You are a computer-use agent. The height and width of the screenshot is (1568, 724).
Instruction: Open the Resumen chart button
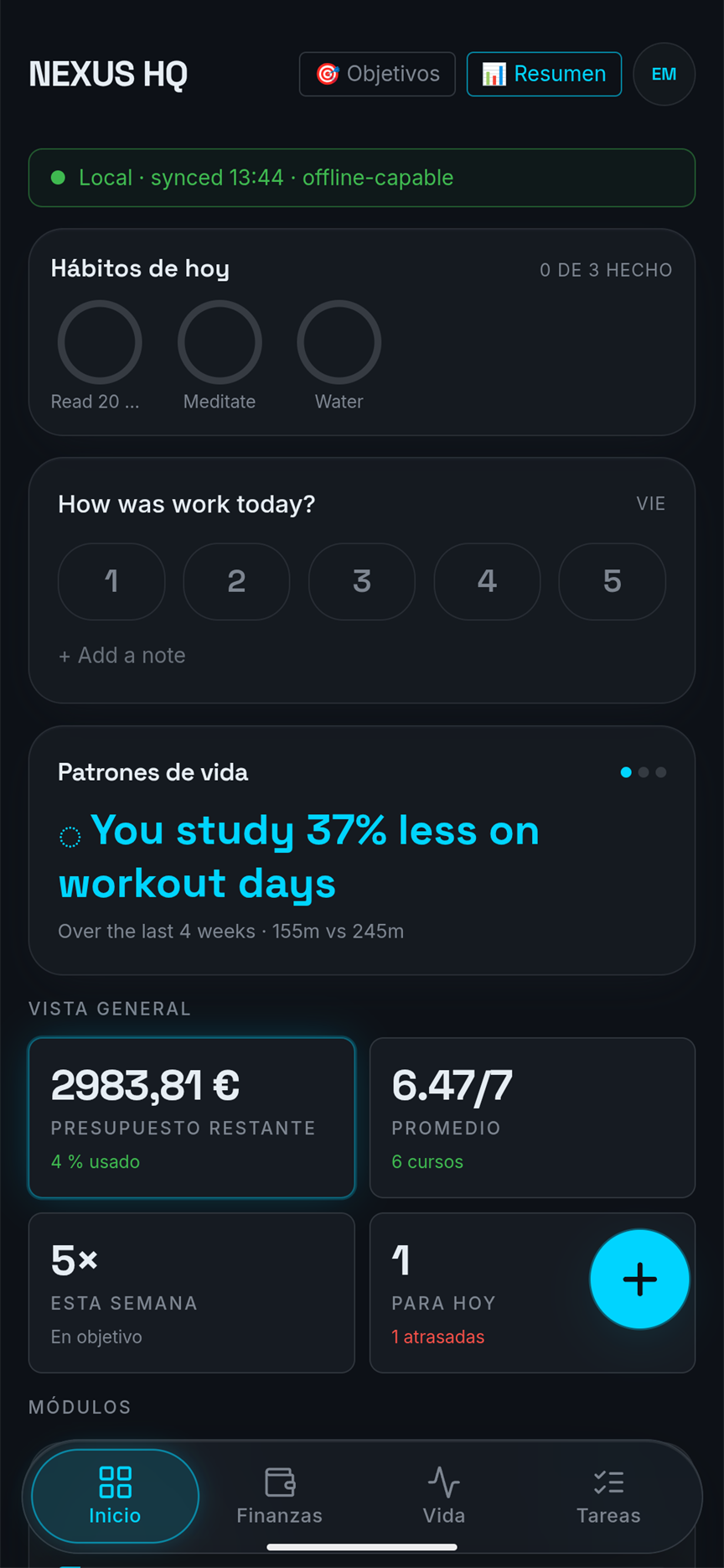[544, 74]
